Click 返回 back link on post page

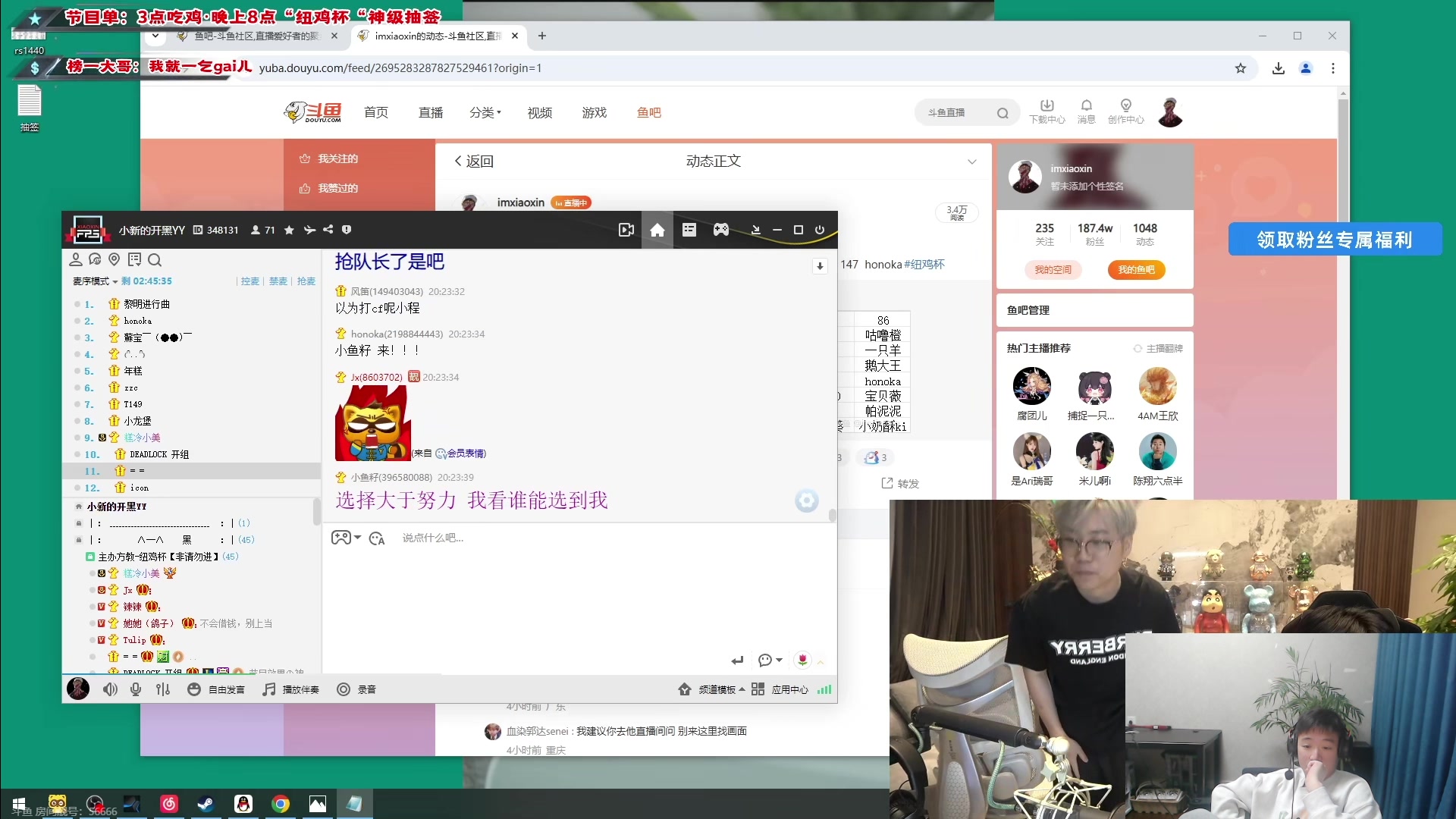(474, 162)
